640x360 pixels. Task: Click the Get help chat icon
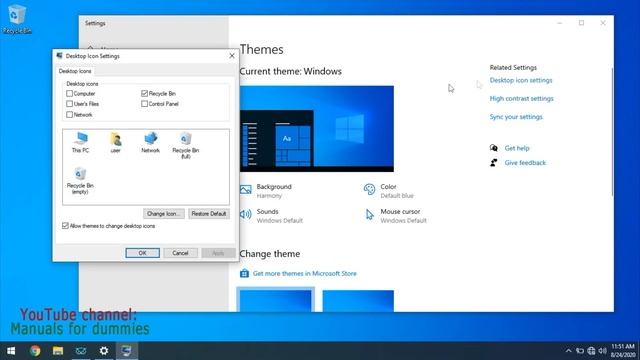pos(493,148)
